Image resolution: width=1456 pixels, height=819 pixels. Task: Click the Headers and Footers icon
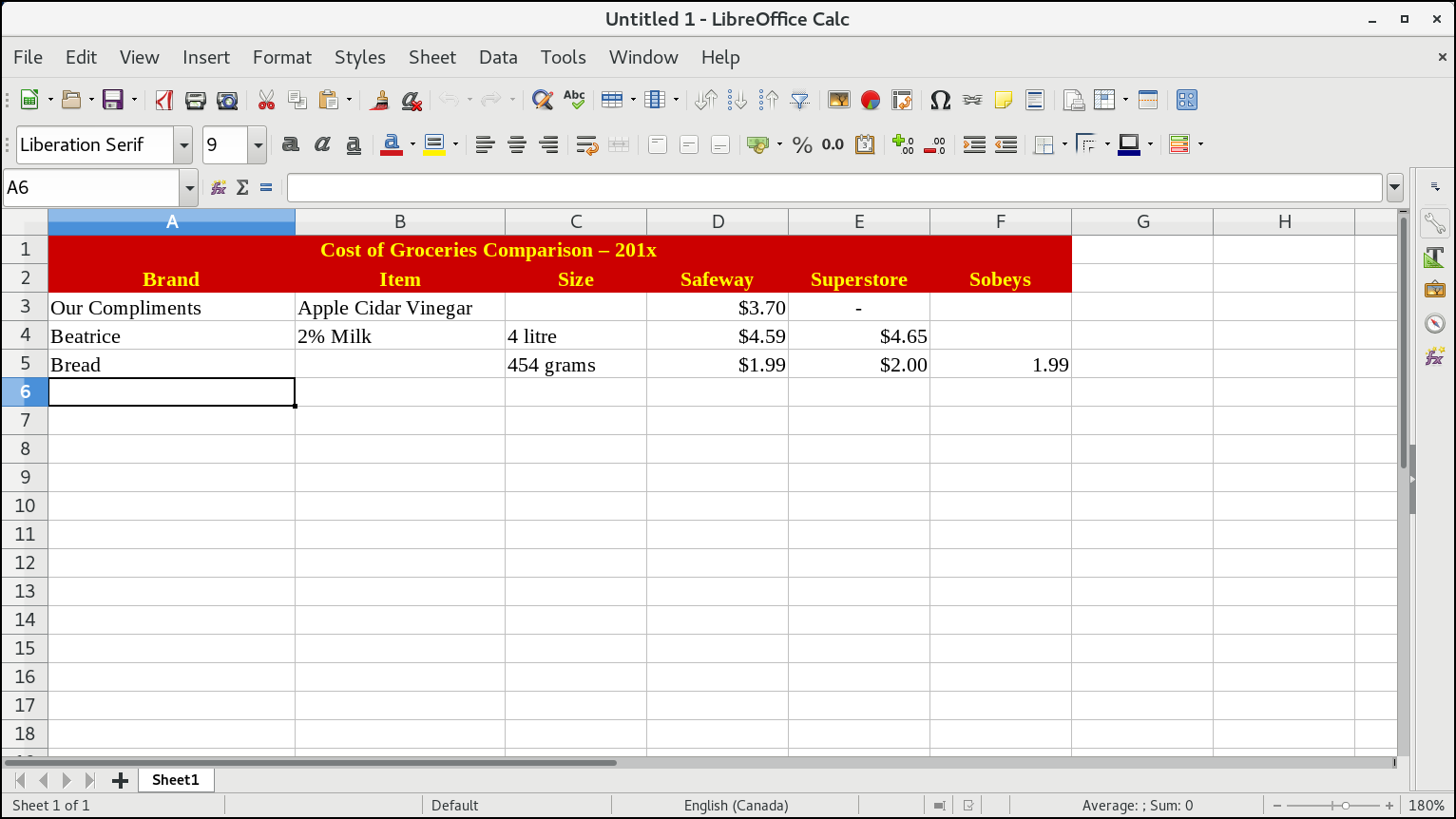tap(1035, 100)
